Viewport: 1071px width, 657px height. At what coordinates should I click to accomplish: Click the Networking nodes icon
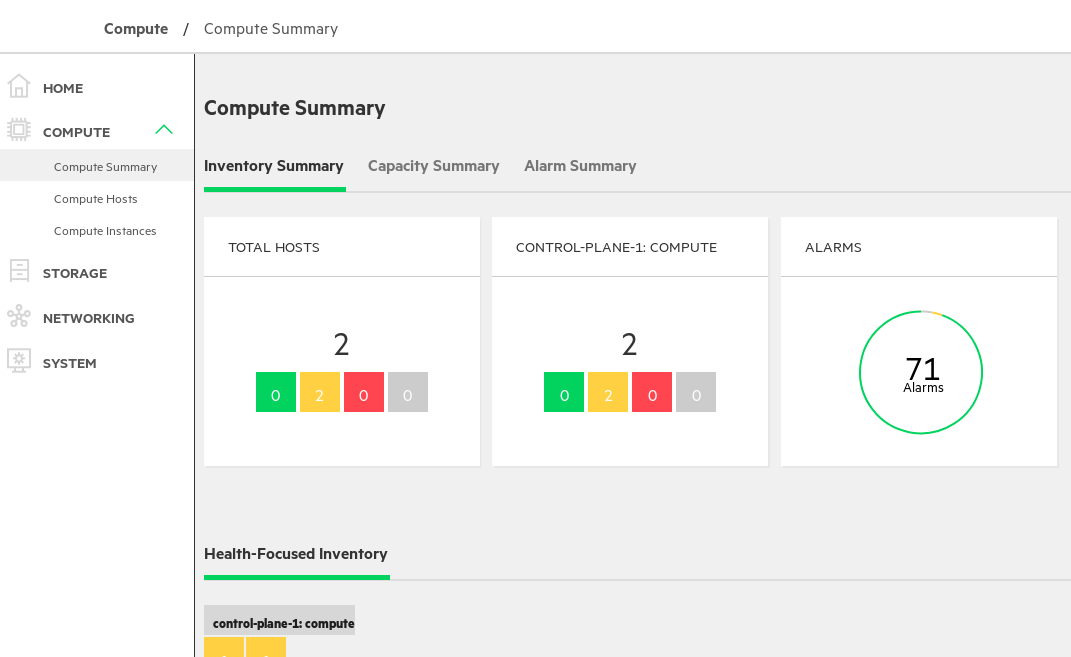(19, 317)
